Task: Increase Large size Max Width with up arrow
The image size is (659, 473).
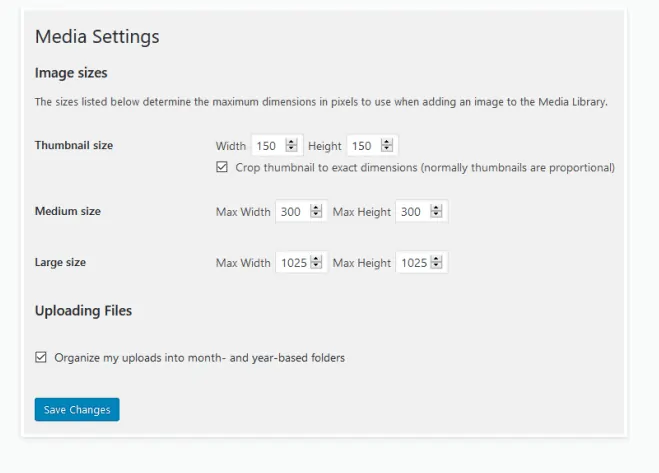Action: tap(316, 259)
